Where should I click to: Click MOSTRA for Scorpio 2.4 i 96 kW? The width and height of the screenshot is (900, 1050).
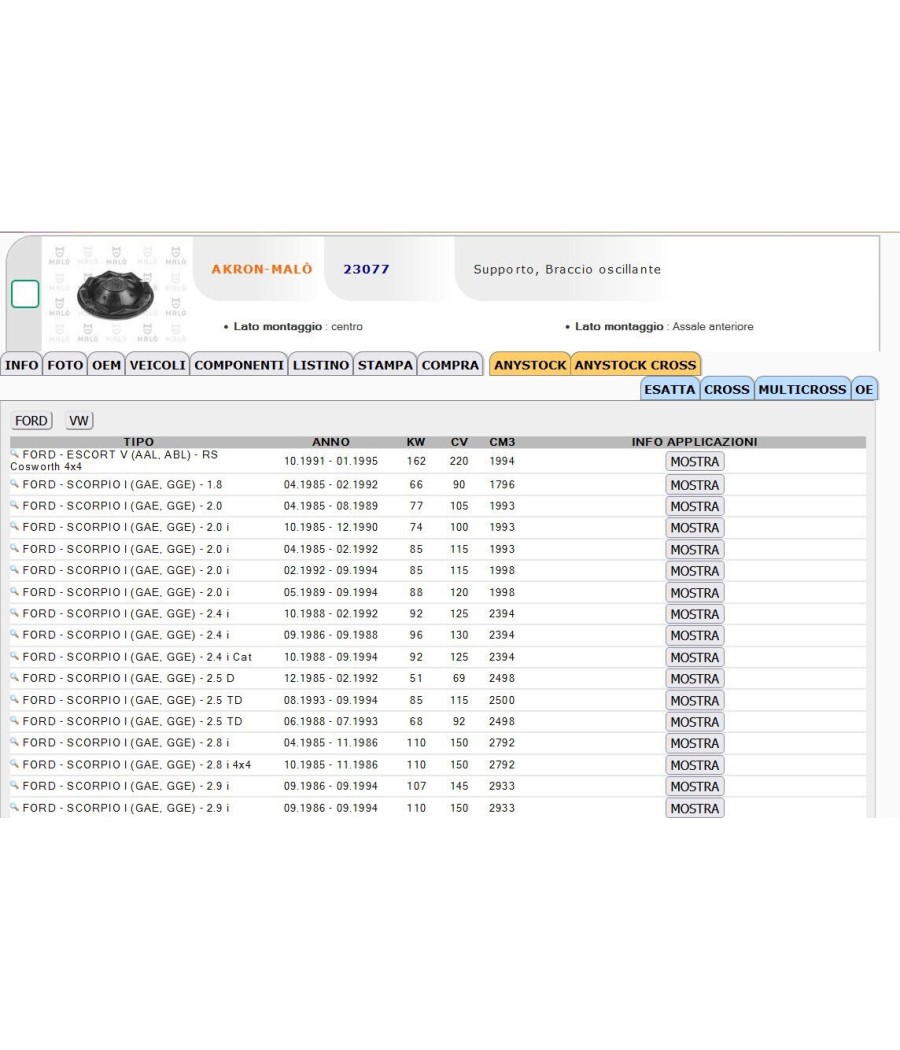pyautogui.click(x=694, y=635)
